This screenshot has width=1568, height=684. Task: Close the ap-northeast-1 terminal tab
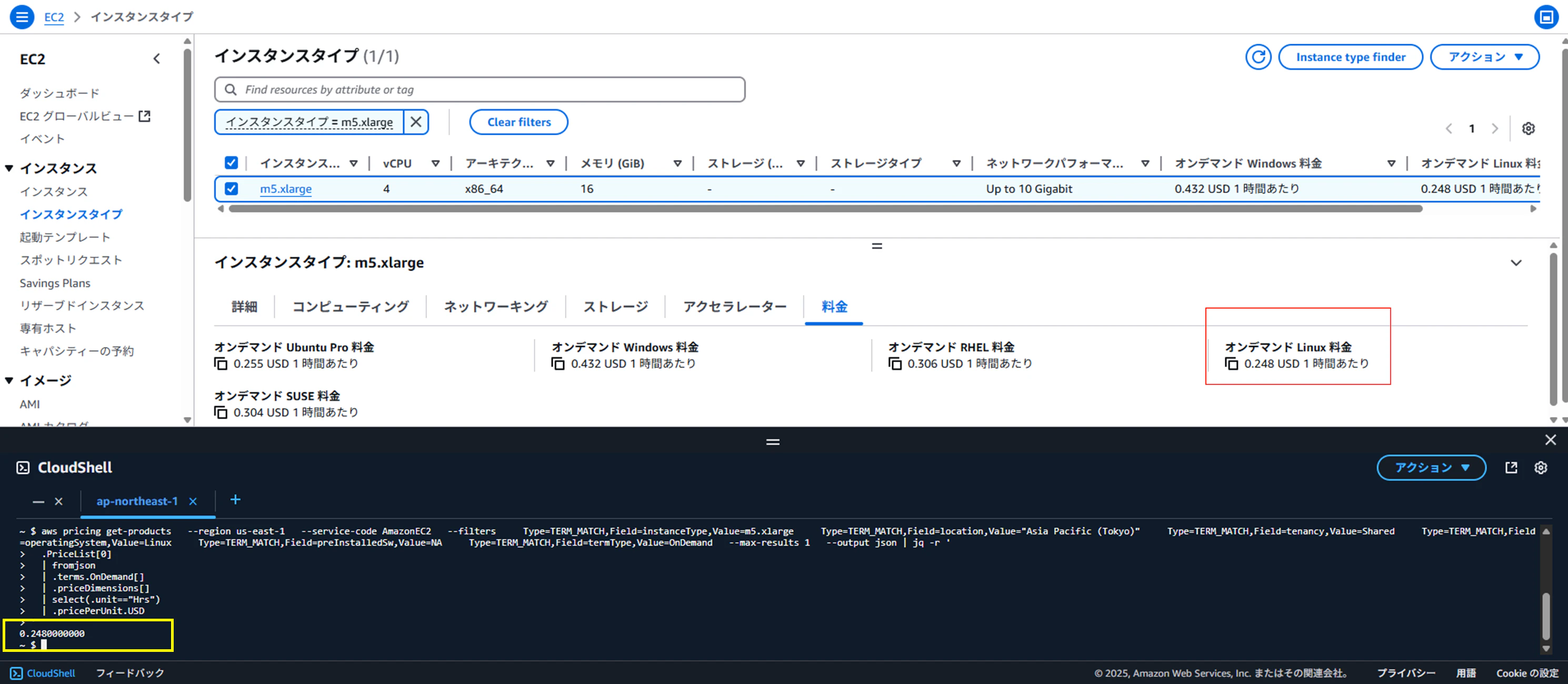tap(193, 501)
